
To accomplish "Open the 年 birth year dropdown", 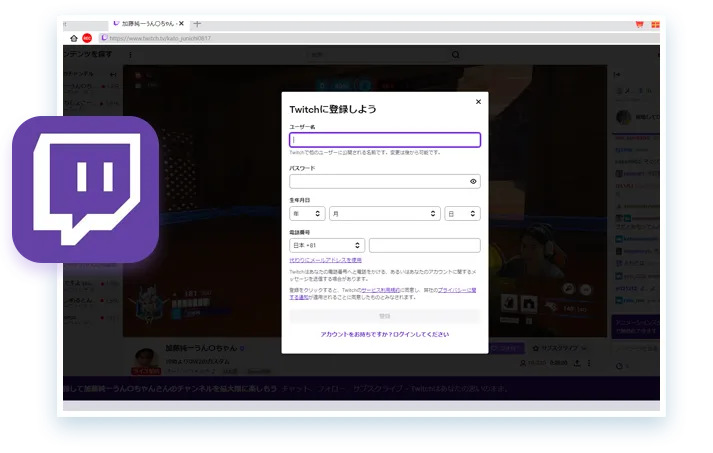I will 307,213.
